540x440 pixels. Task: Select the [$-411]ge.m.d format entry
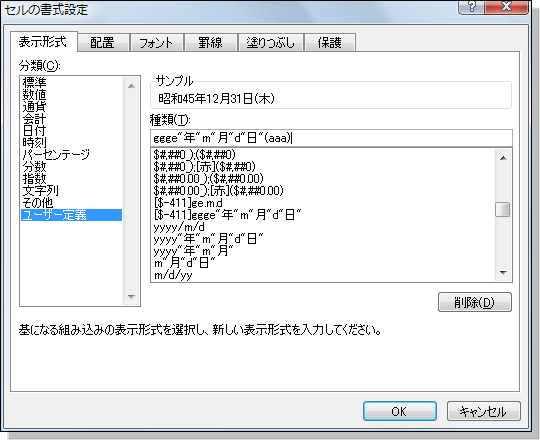click(x=188, y=203)
